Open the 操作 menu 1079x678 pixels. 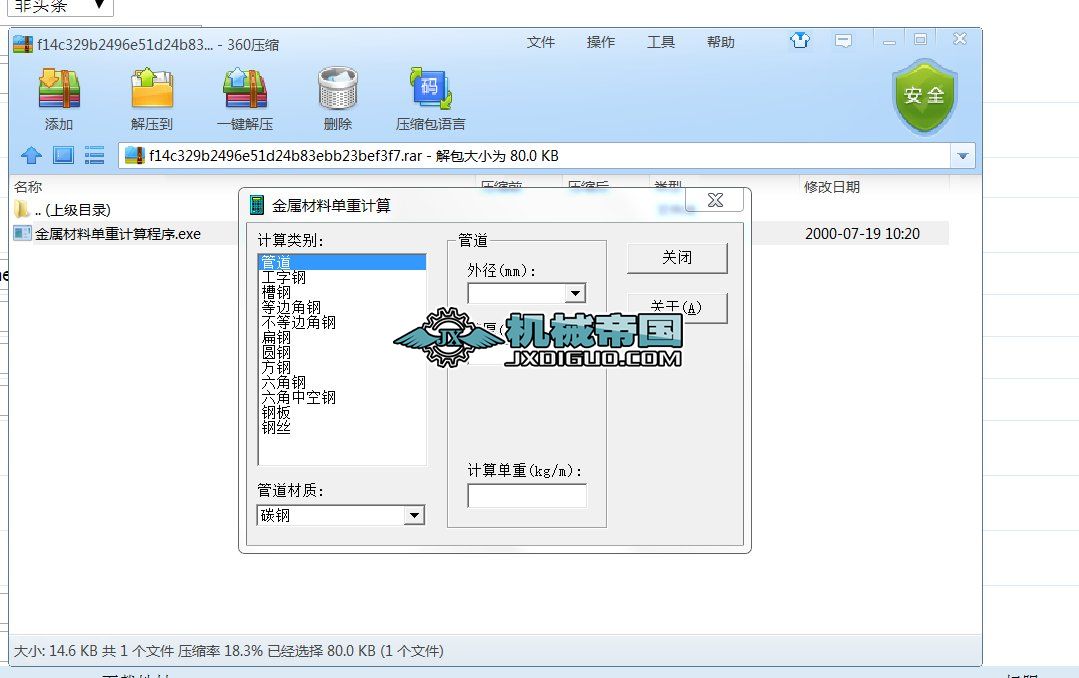pos(601,42)
